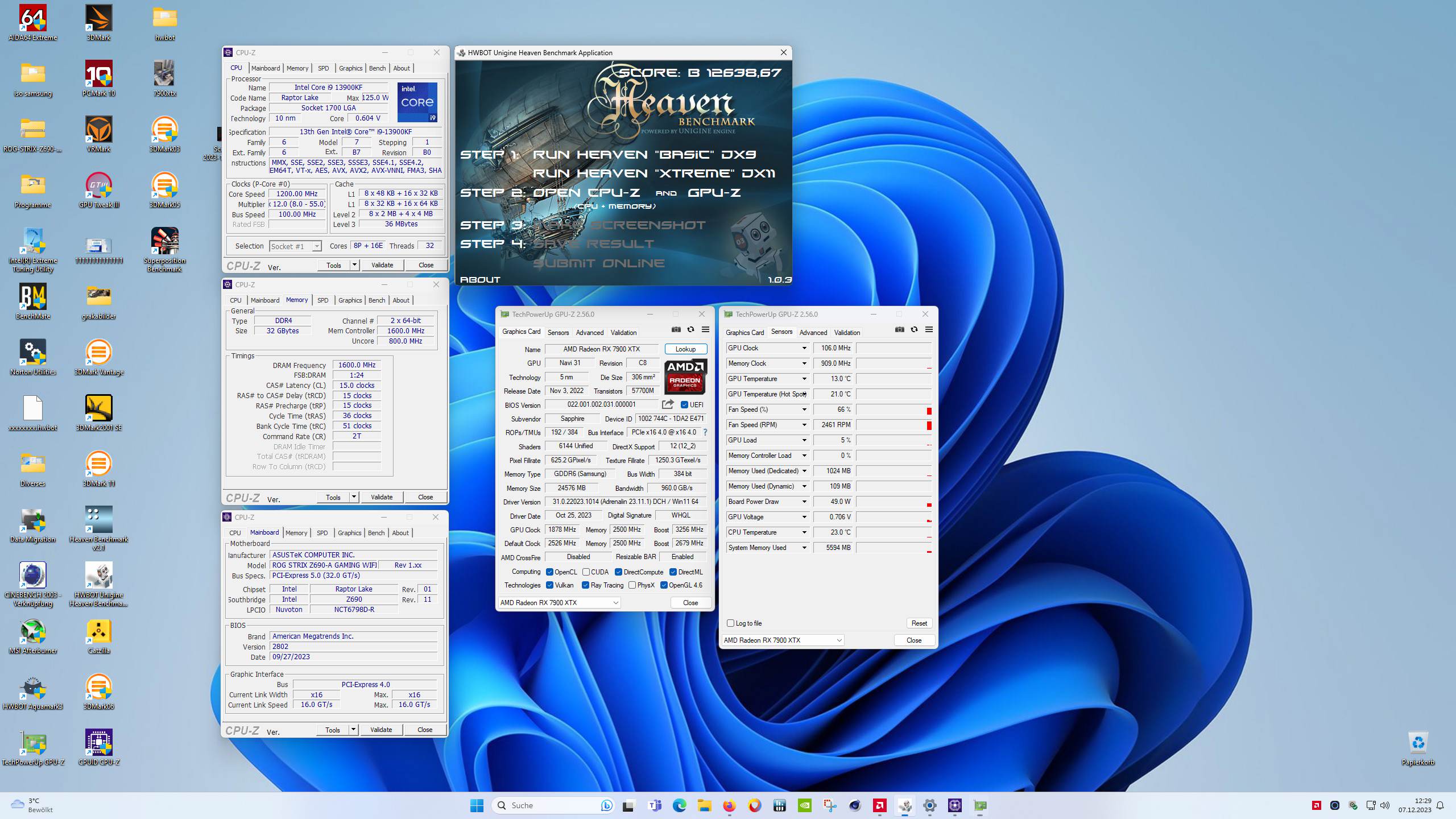Image resolution: width=1456 pixels, height=819 pixels.
Task: Toggle the DirectCompute checkbox
Action: point(618,572)
